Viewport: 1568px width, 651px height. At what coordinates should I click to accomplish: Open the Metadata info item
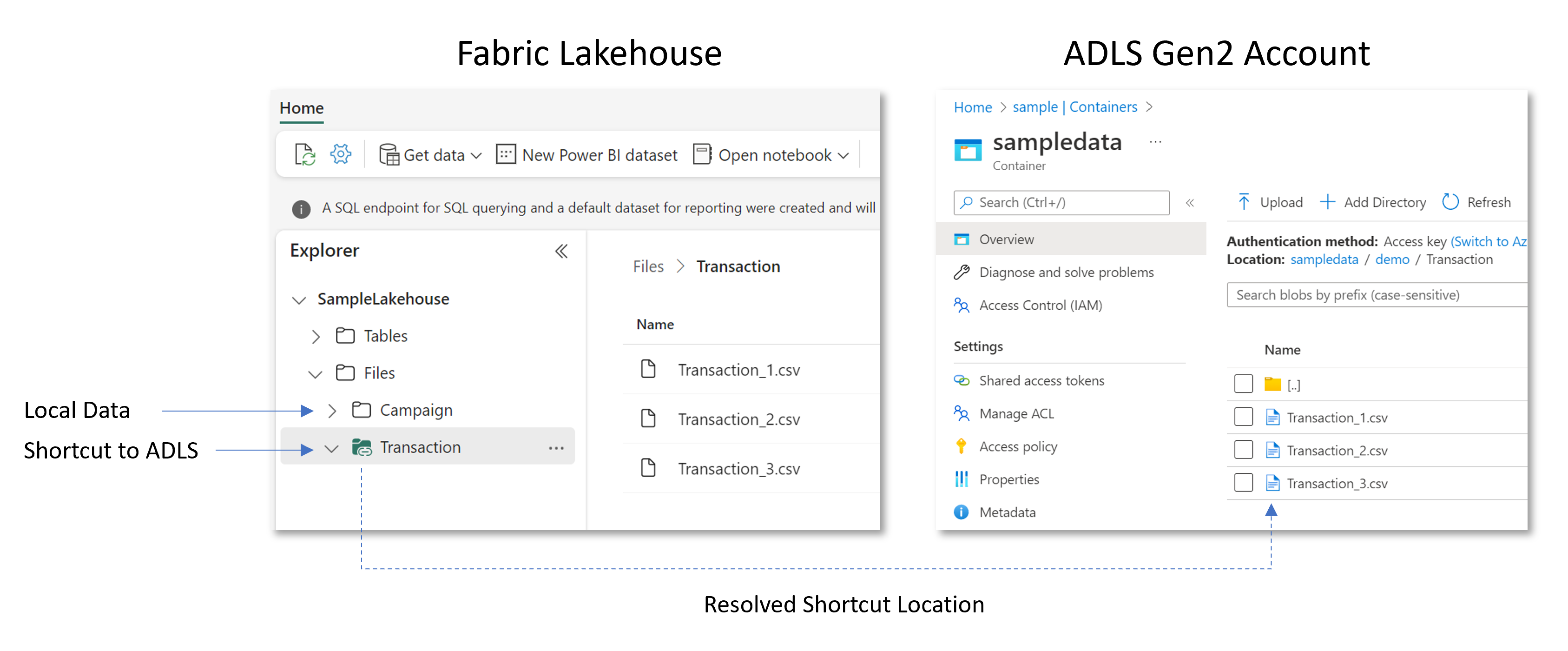(1007, 512)
